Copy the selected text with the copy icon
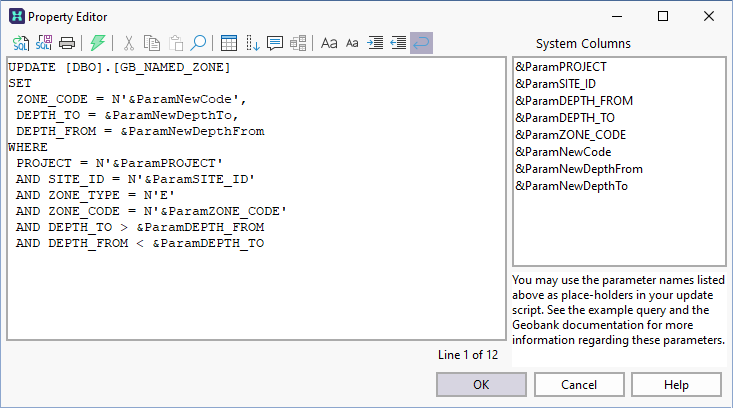Viewport: 733px width, 408px height. 151,43
